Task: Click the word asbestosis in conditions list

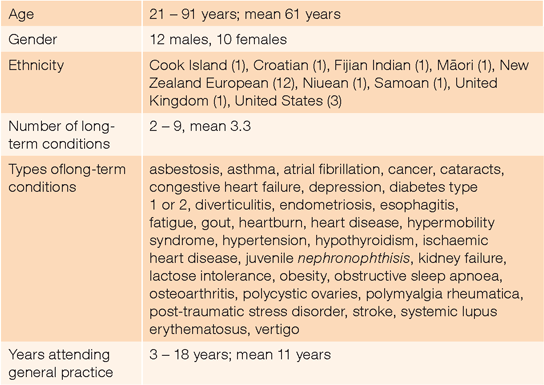Action: (185, 170)
